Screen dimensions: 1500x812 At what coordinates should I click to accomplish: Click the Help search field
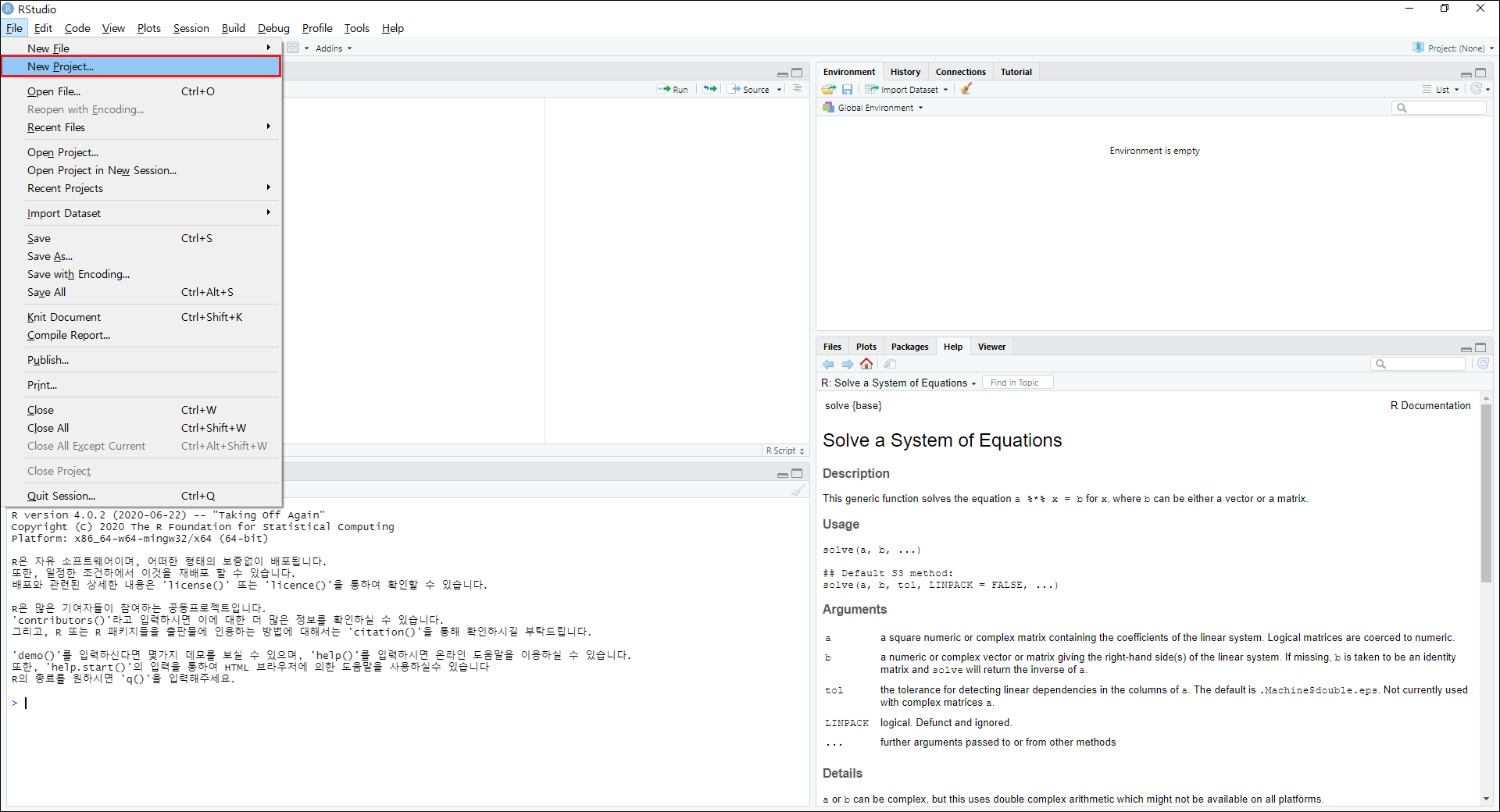coord(1419,364)
